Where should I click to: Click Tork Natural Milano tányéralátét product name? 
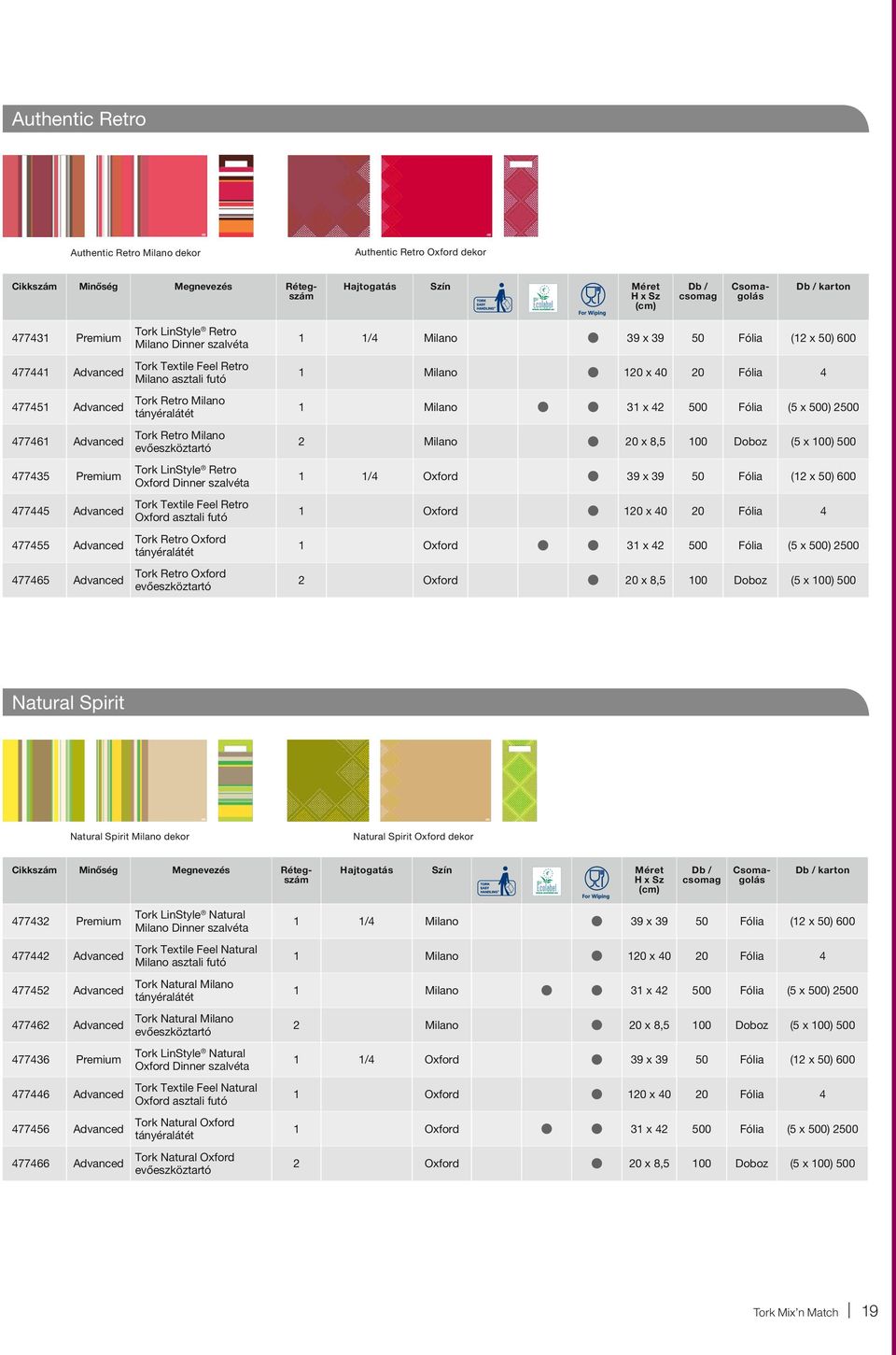pyautogui.click(x=184, y=991)
